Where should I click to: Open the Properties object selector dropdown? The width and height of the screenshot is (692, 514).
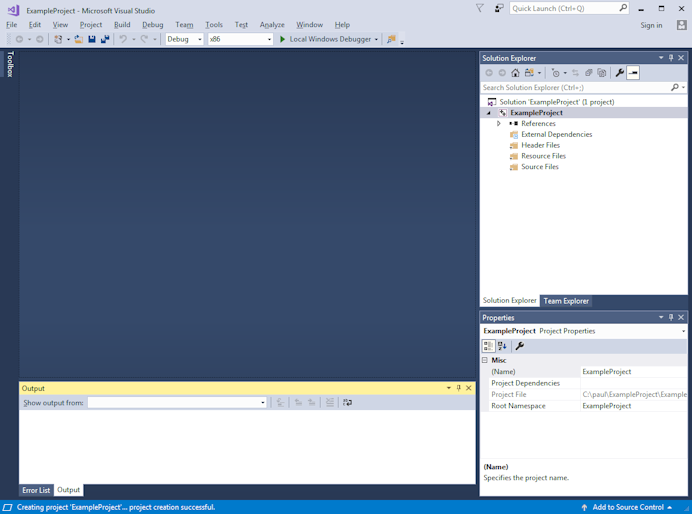pyautogui.click(x=683, y=331)
